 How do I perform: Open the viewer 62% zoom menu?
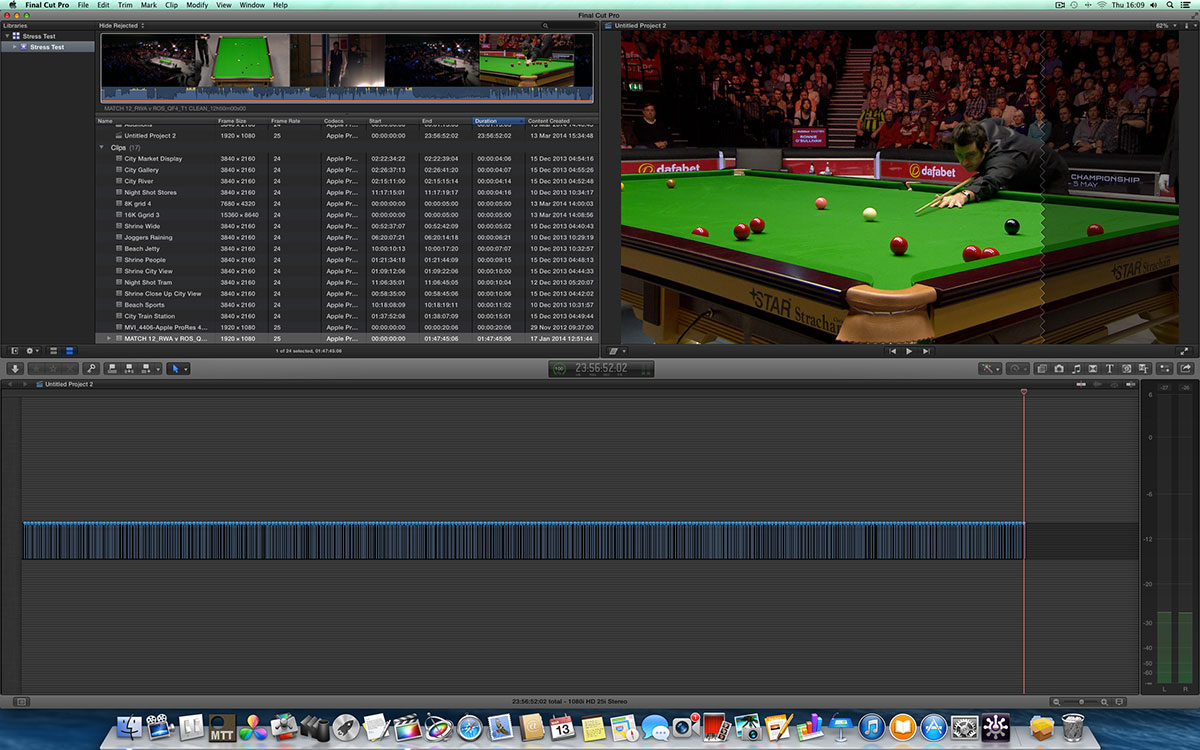[x=1165, y=25]
